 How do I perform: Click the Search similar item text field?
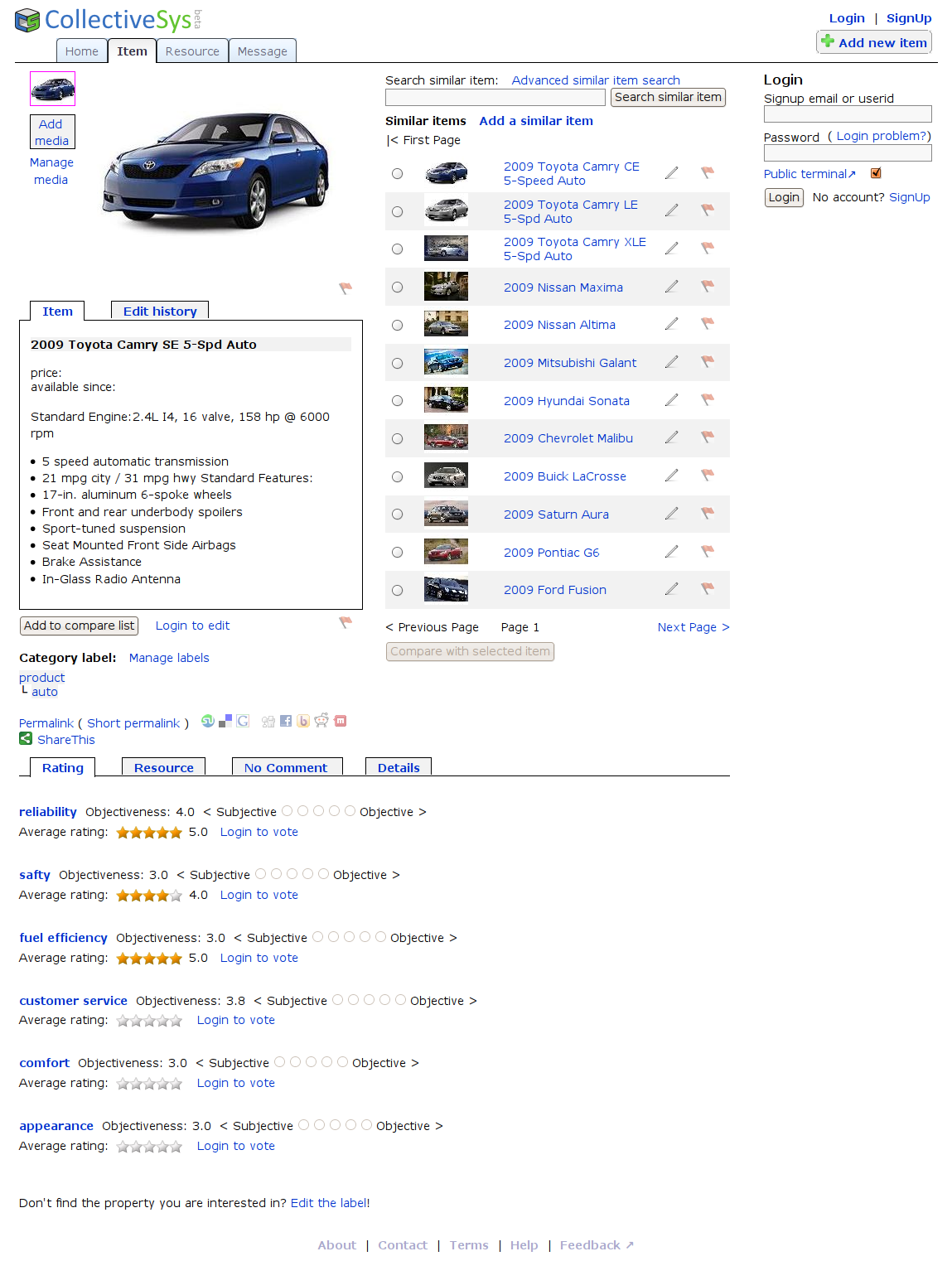pos(496,98)
